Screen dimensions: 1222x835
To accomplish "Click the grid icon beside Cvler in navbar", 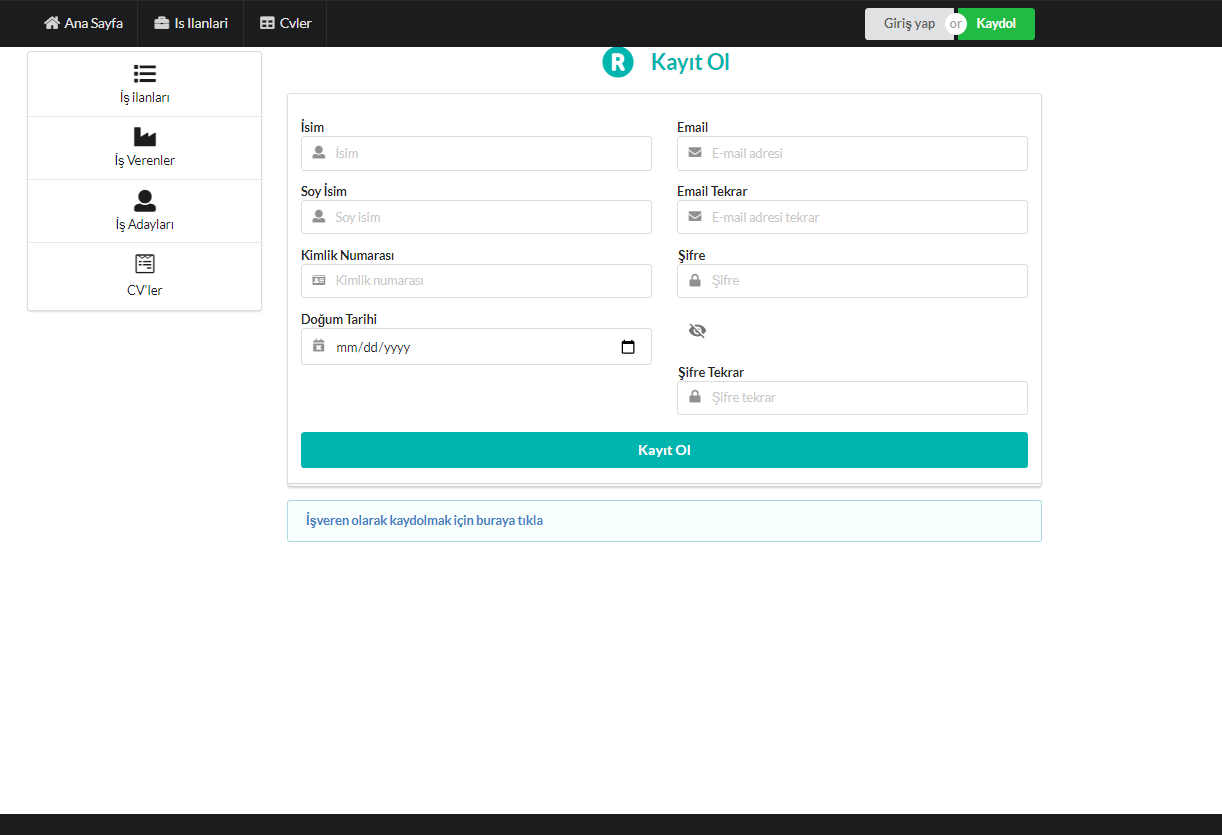I will (x=265, y=22).
